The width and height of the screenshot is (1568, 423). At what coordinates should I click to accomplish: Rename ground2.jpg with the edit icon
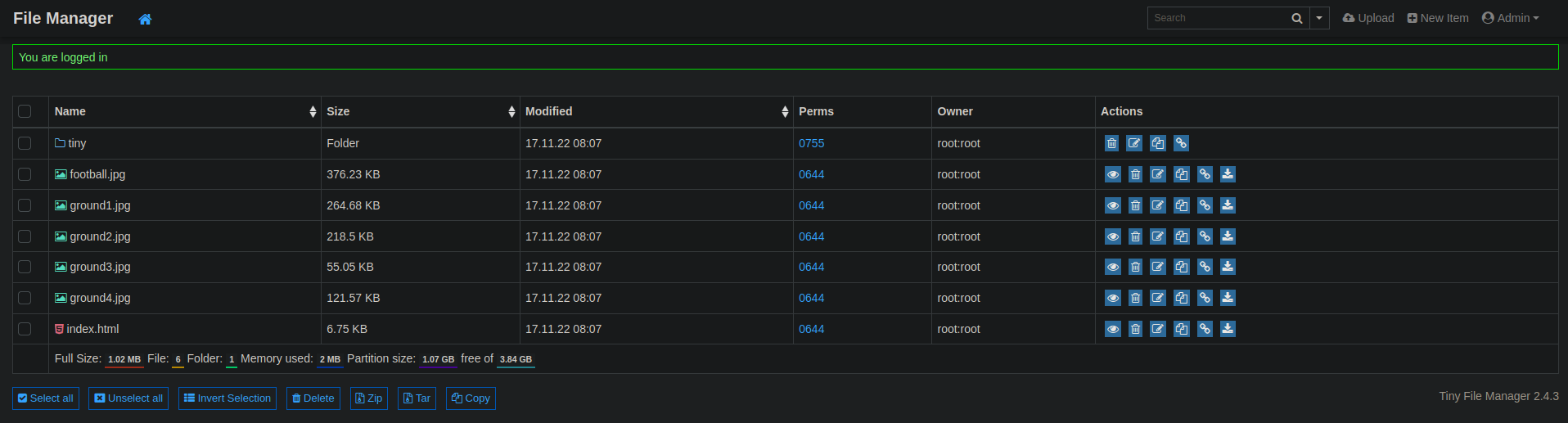1158,236
